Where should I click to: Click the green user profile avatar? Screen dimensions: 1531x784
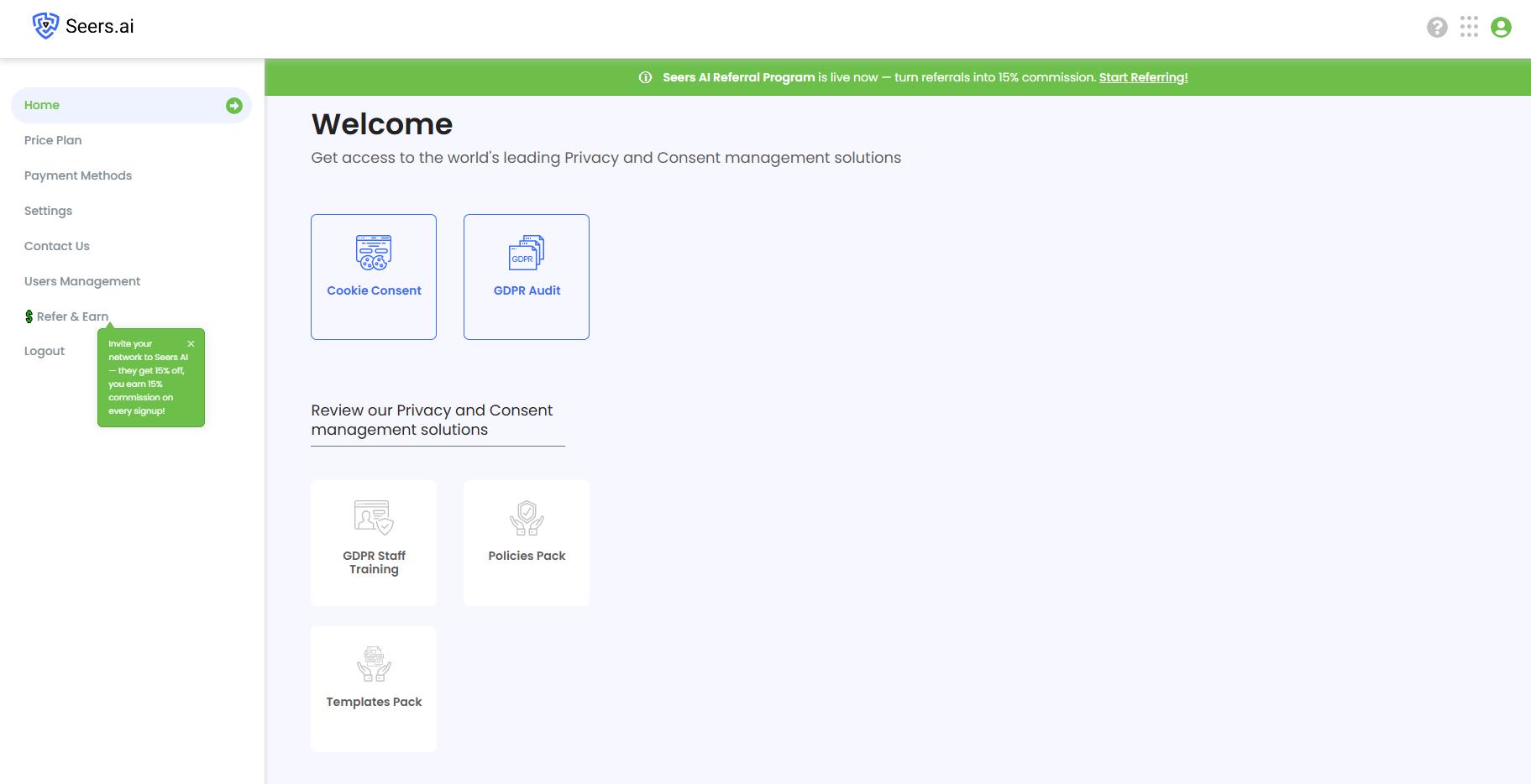tap(1501, 28)
